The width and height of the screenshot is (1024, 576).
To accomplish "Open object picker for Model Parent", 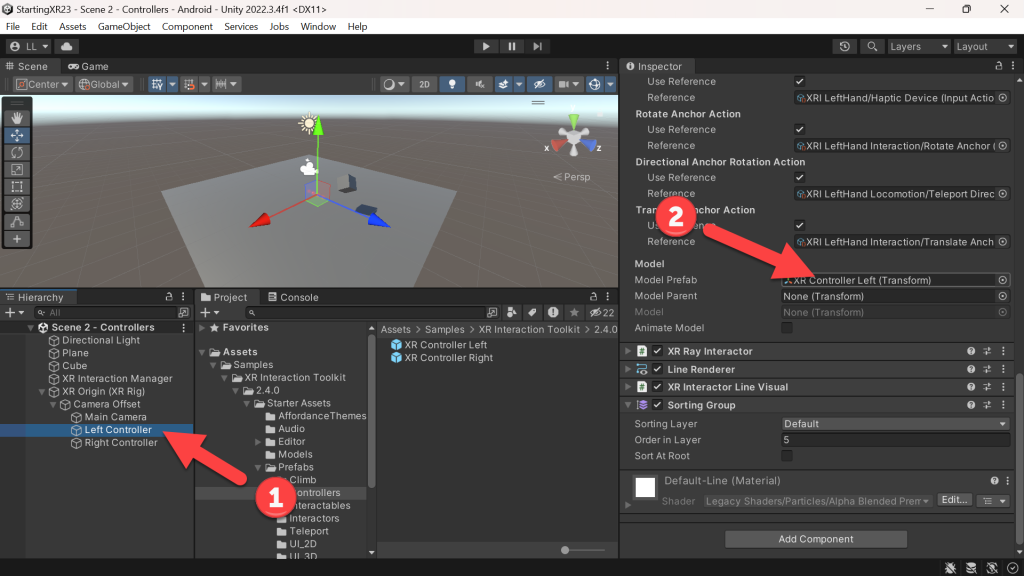I will click(1002, 296).
